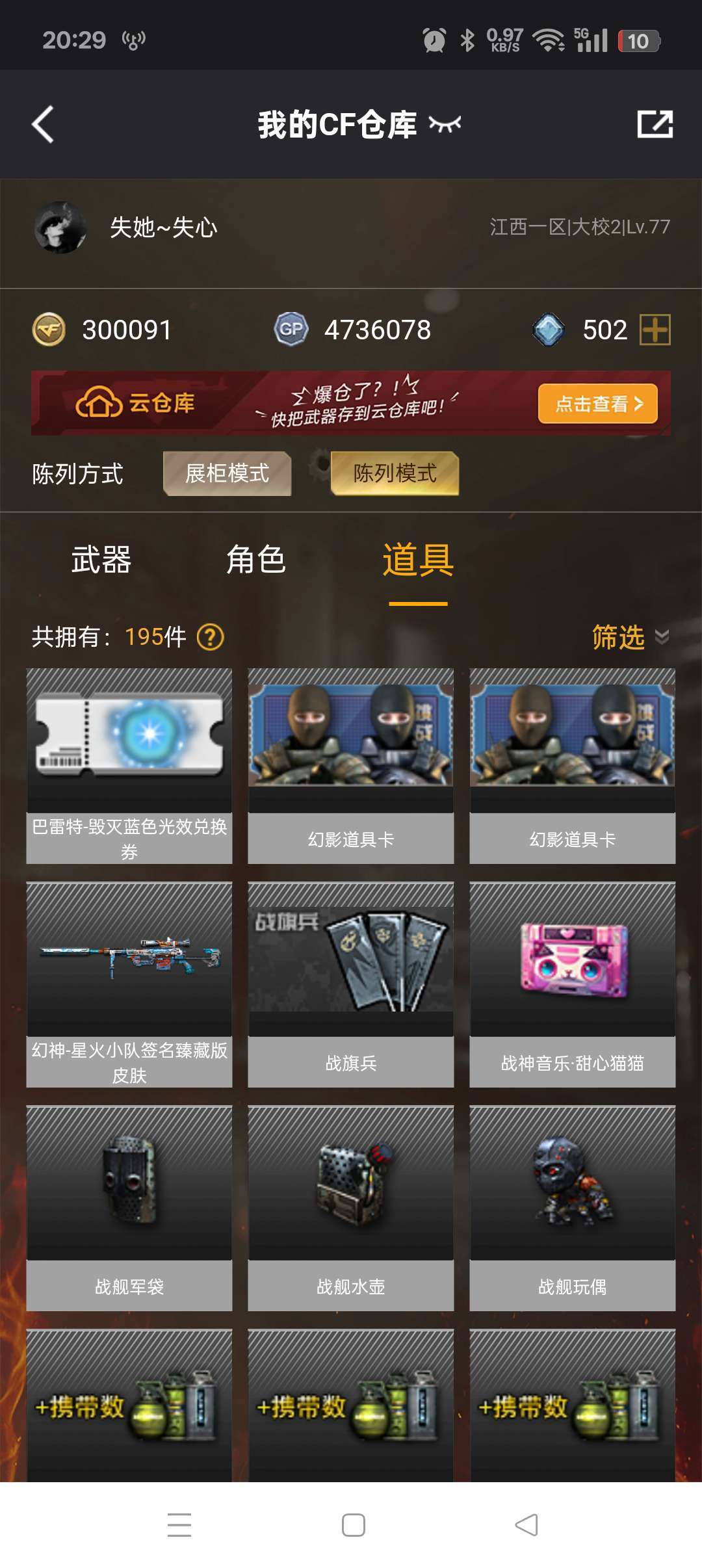The width and height of the screenshot is (702, 1568).
Task: Select 陈列模式 display mode
Action: [x=395, y=473]
